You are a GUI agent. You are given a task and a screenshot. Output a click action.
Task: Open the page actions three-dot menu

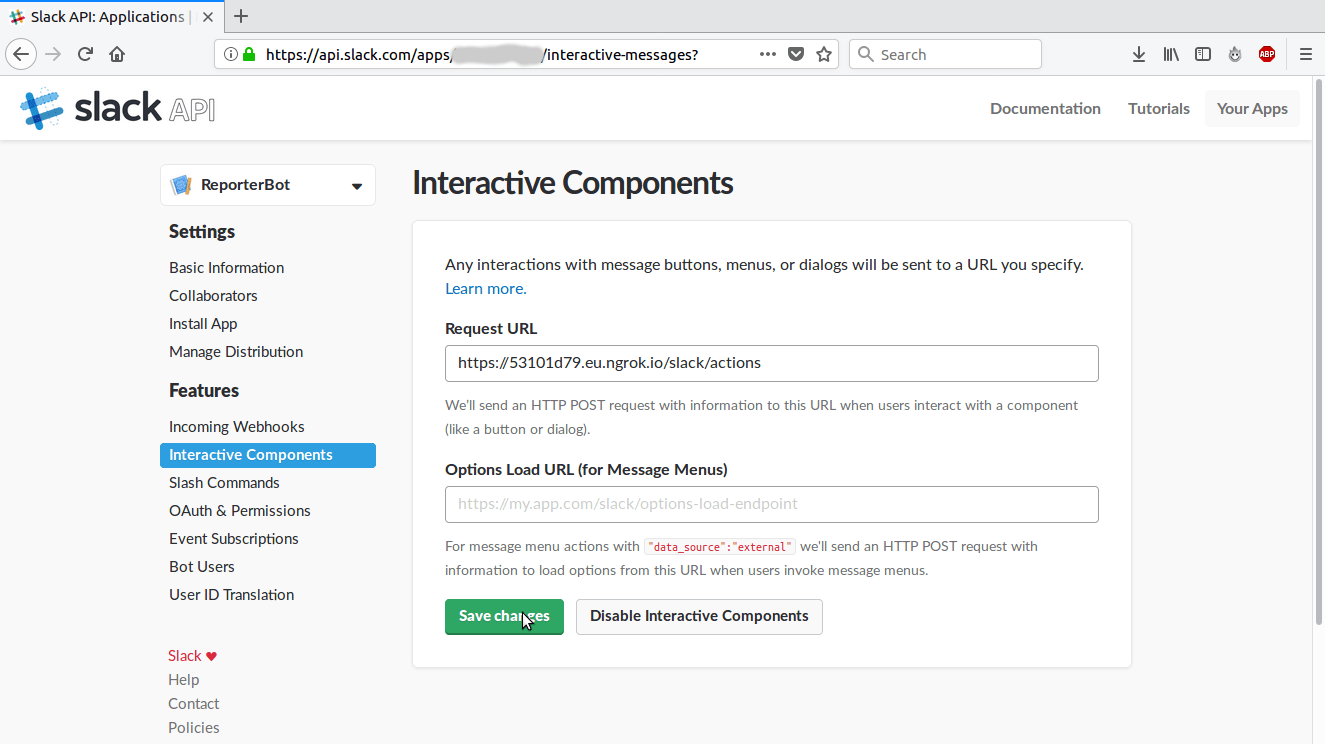coord(768,54)
